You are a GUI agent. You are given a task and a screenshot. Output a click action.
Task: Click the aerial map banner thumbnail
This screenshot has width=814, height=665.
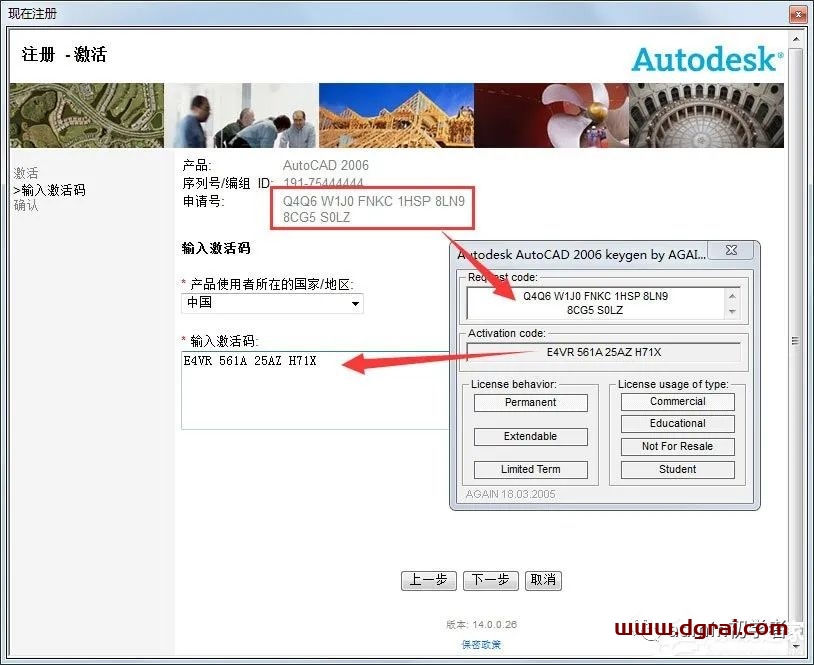click(87, 115)
